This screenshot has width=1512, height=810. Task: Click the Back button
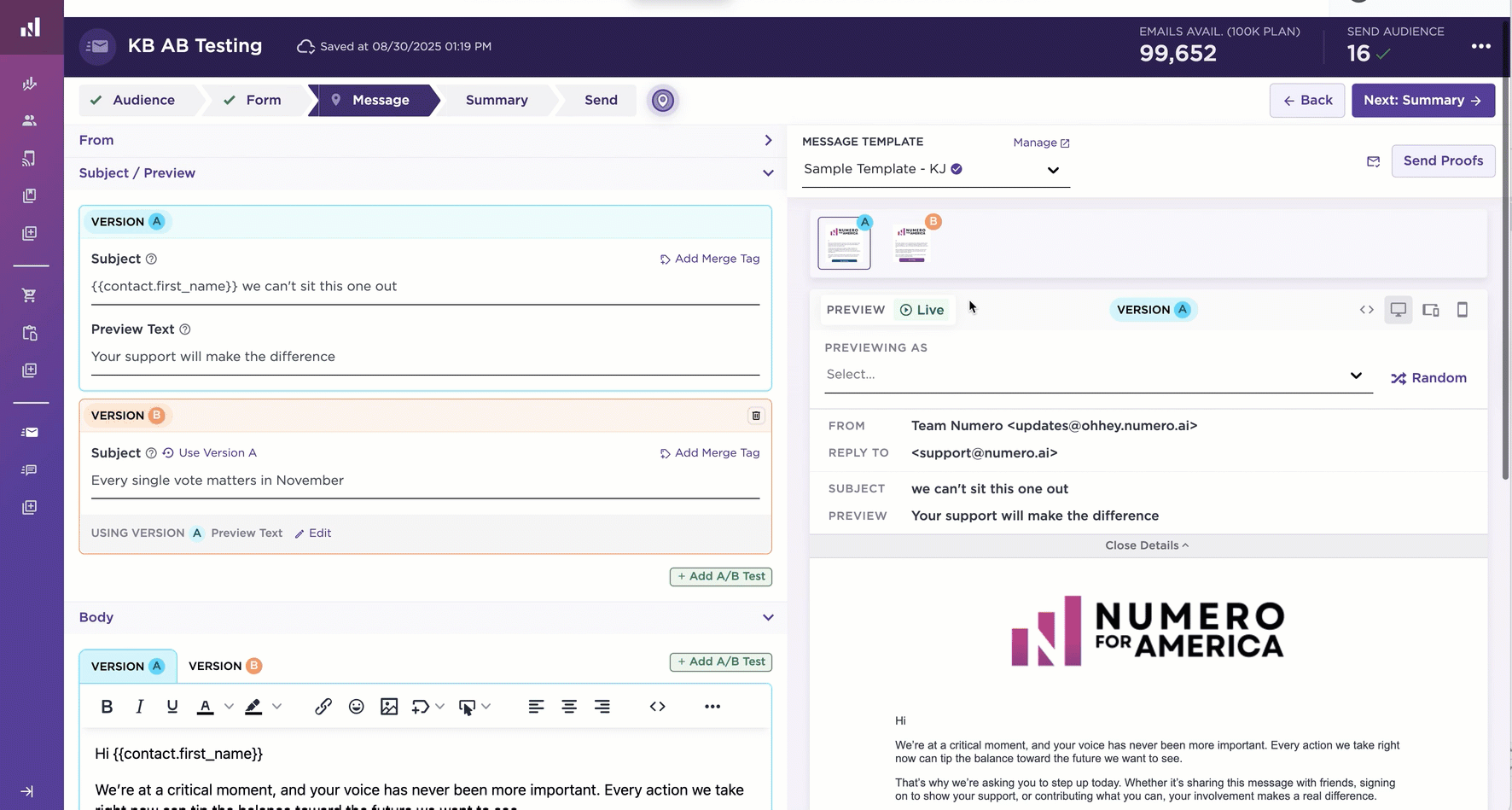pyautogui.click(x=1307, y=101)
